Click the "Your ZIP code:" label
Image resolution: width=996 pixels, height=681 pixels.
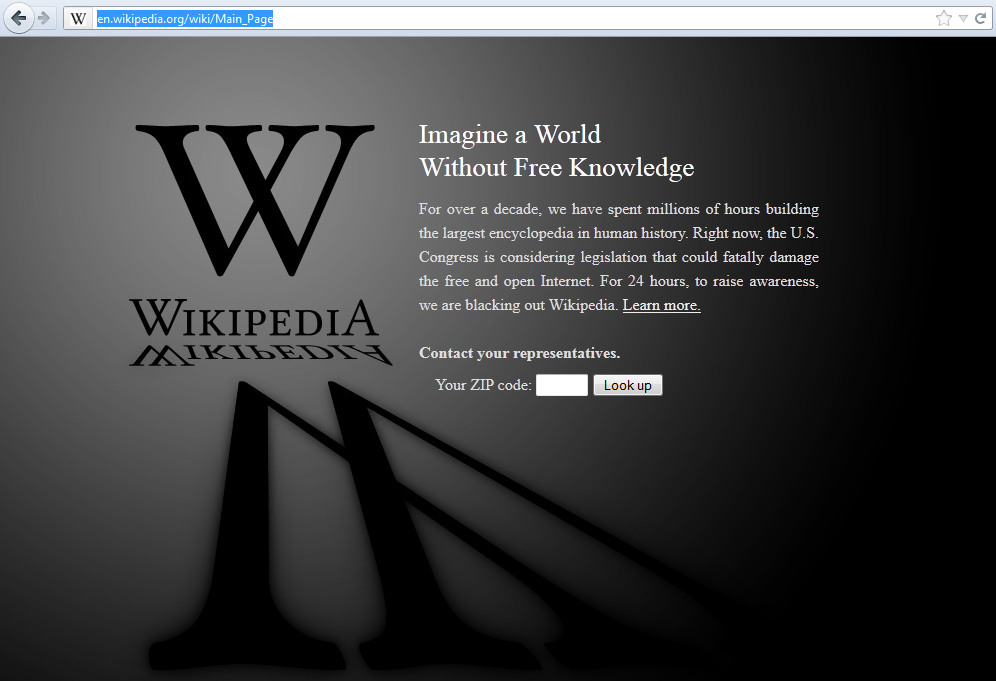pos(483,385)
